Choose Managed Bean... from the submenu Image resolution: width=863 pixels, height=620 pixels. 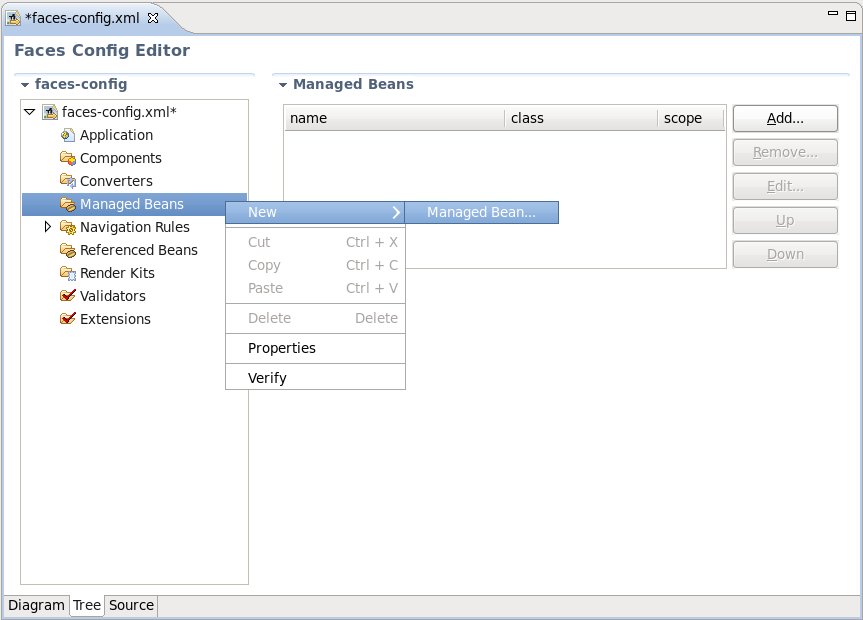(x=481, y=212)
